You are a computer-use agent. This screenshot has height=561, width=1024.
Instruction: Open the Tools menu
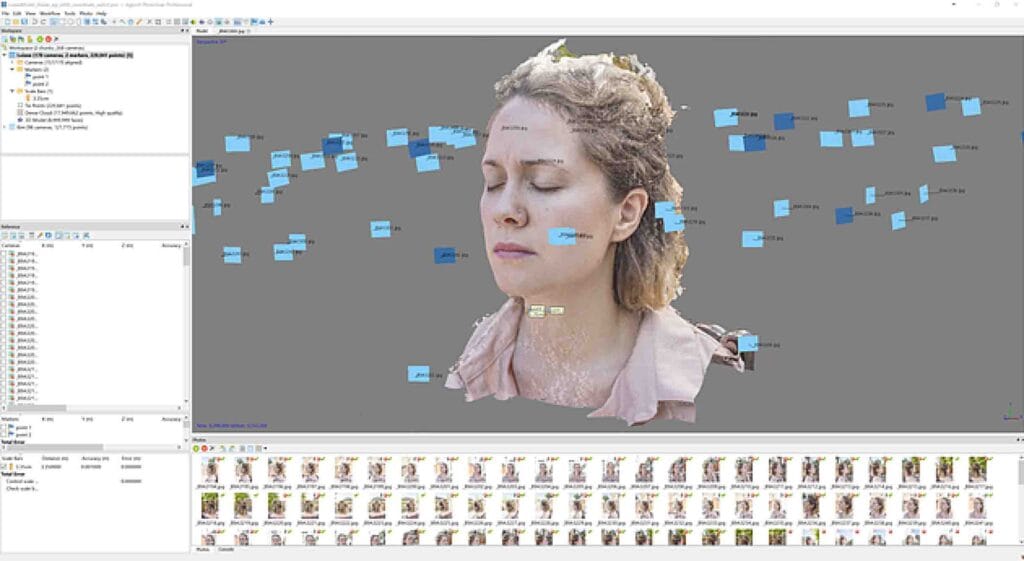tap(70, 13)
